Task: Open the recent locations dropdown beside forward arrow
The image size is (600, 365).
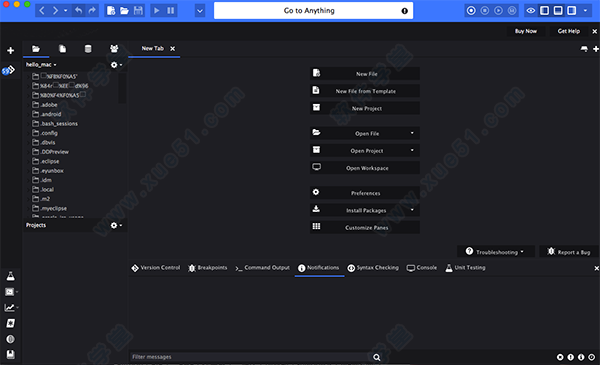Action: tap(65, 11)
